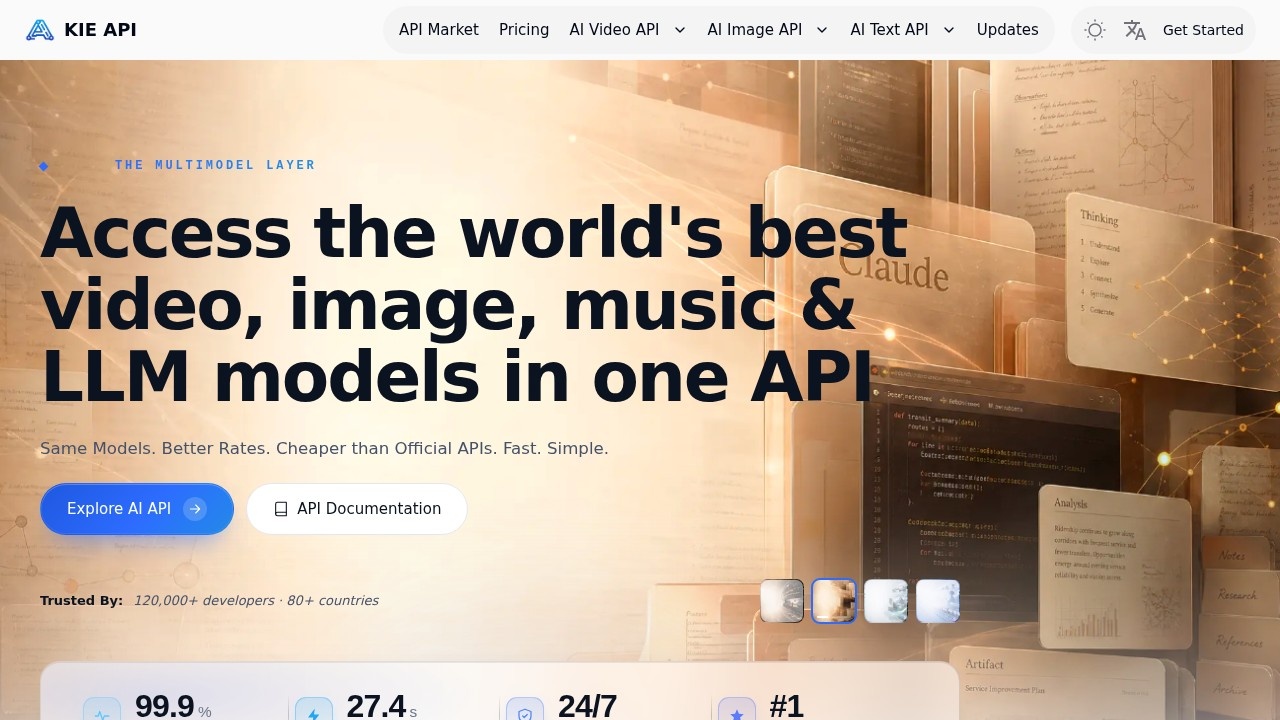Click the pulse icon beside 99.9 %
The height and width of the screenshot is (720, 1280).
coord(102,714)
